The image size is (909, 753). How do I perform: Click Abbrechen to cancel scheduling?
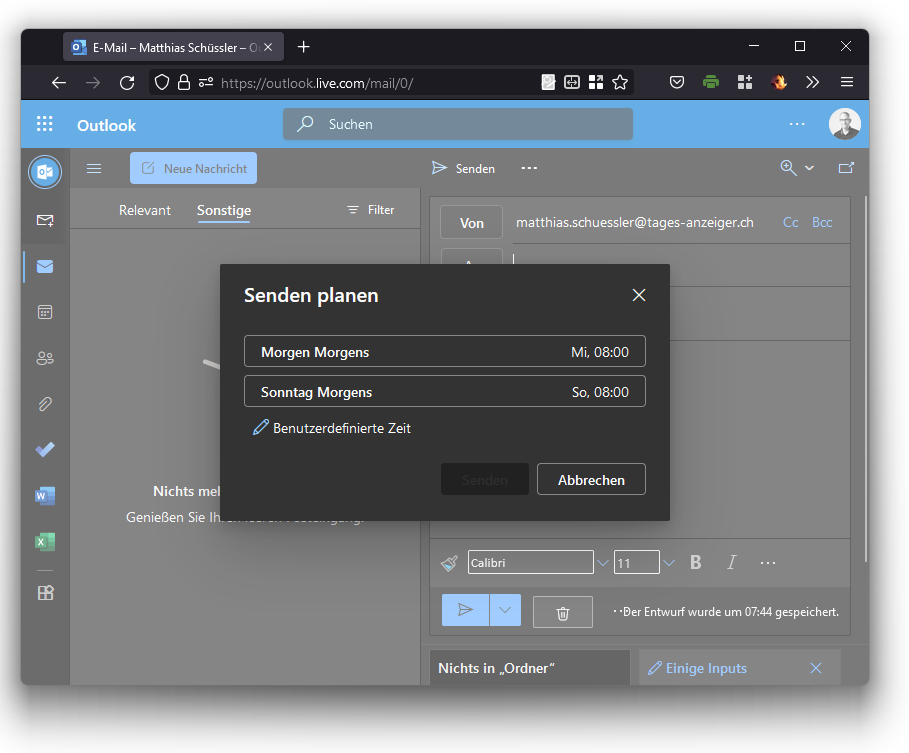591,480
